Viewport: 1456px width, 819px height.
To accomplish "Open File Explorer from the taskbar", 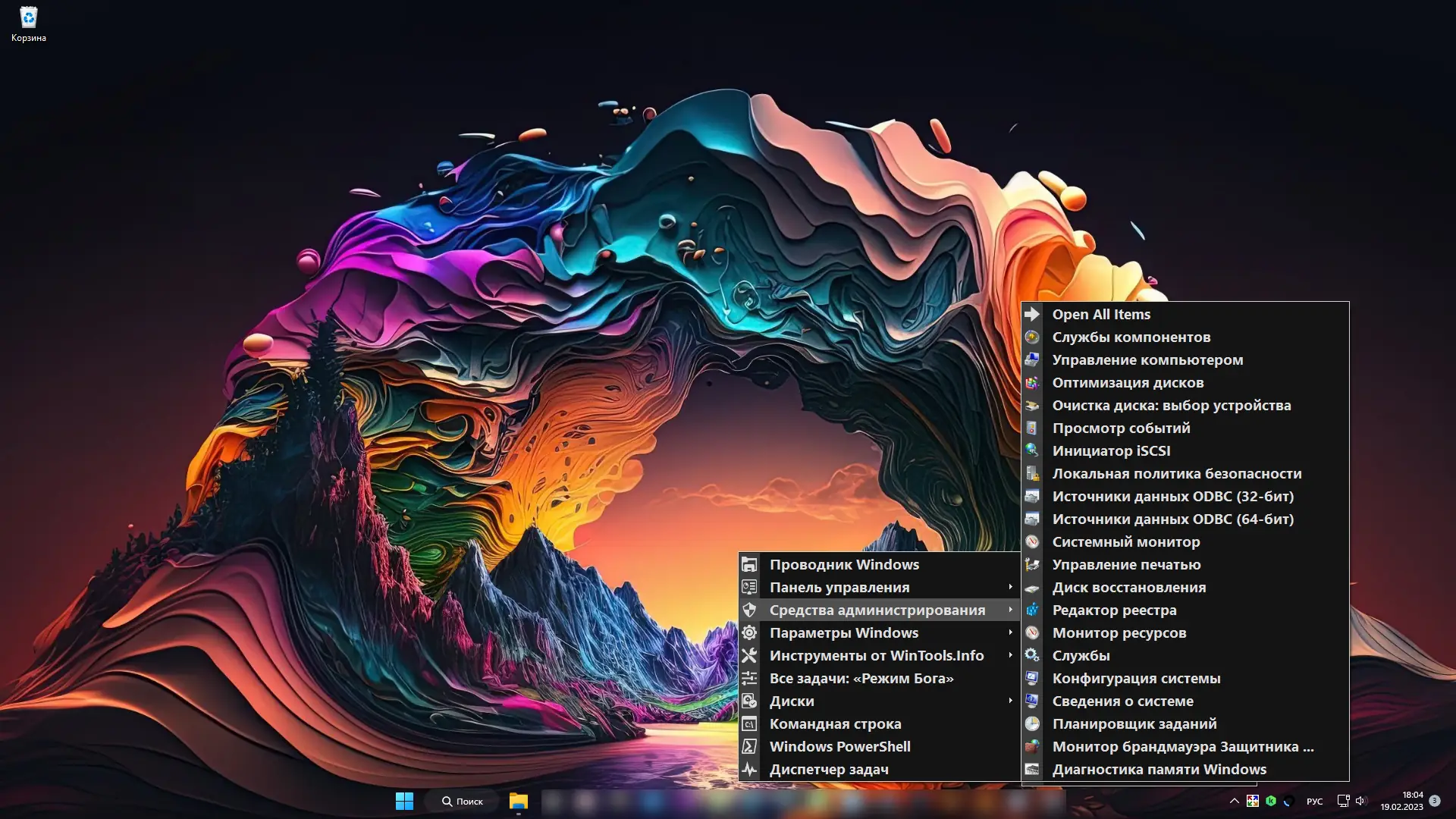I will click(518, 801).
